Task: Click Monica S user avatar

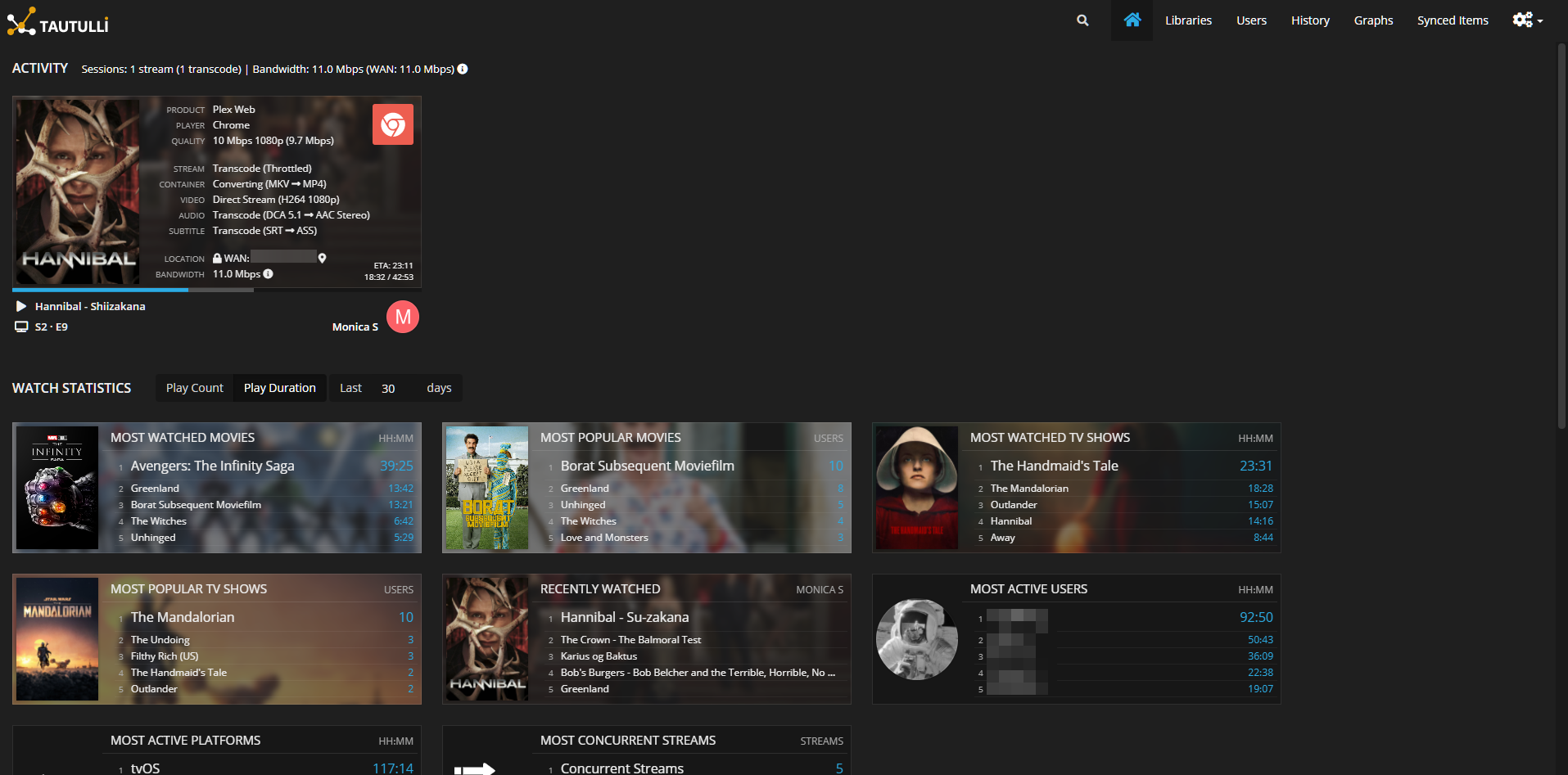Action: [x=403, y=318]
